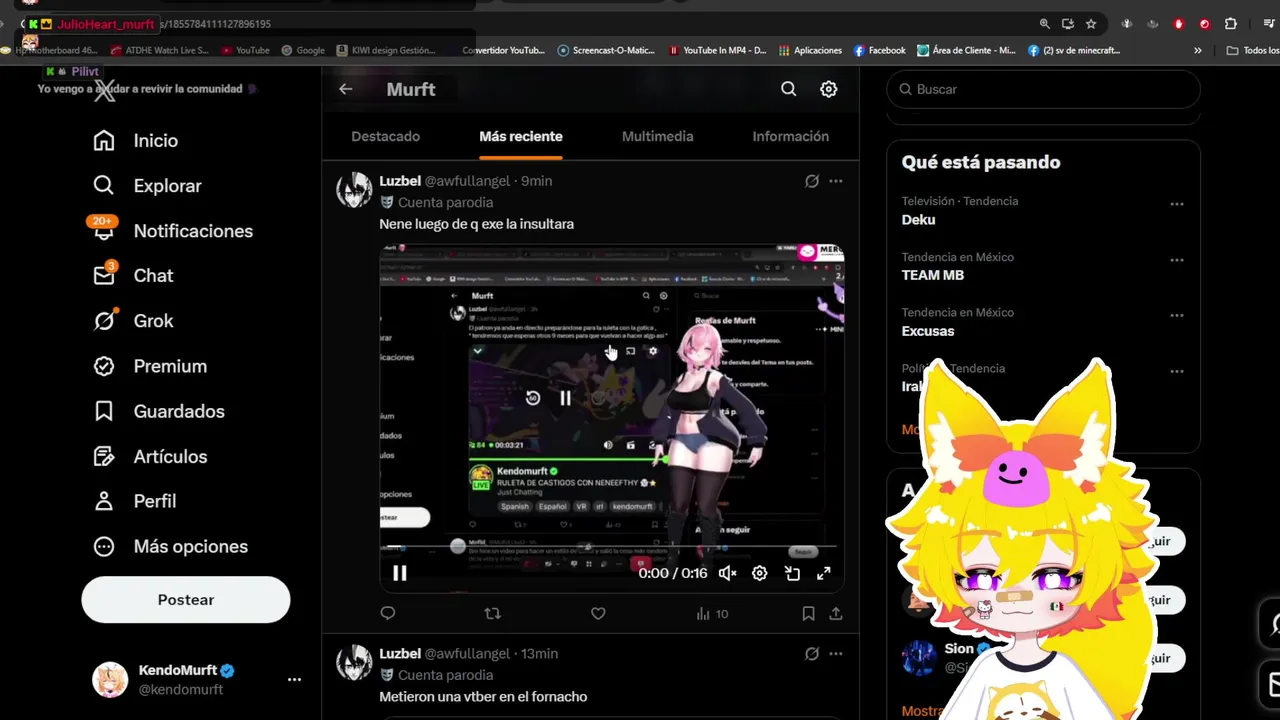This screenshot has height=720, width=1280.
Task: Open Más opciones in the sidebar
Action: click(170, 546)
